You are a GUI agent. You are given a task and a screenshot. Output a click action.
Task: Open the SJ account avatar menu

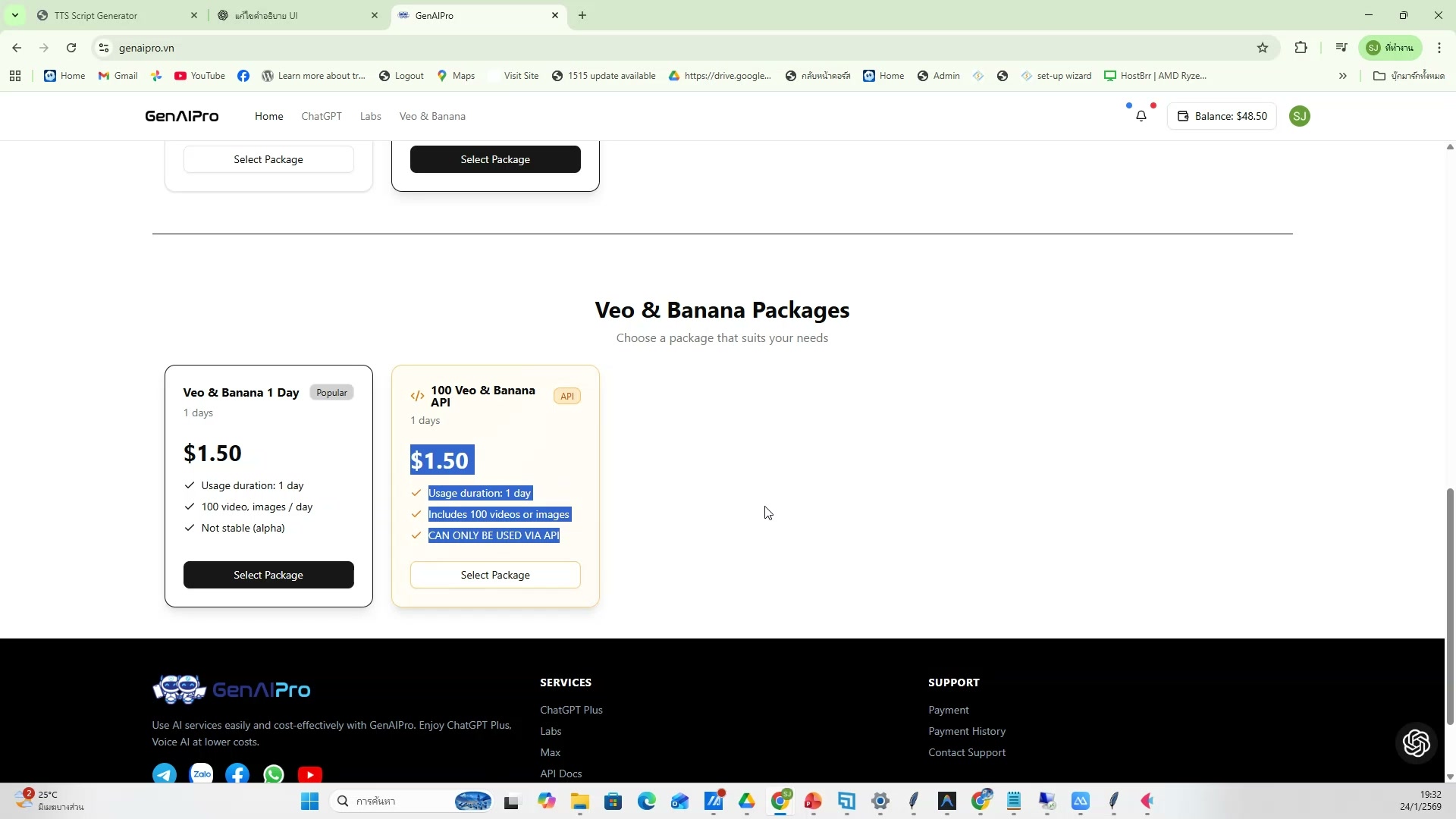point(1300,116)
